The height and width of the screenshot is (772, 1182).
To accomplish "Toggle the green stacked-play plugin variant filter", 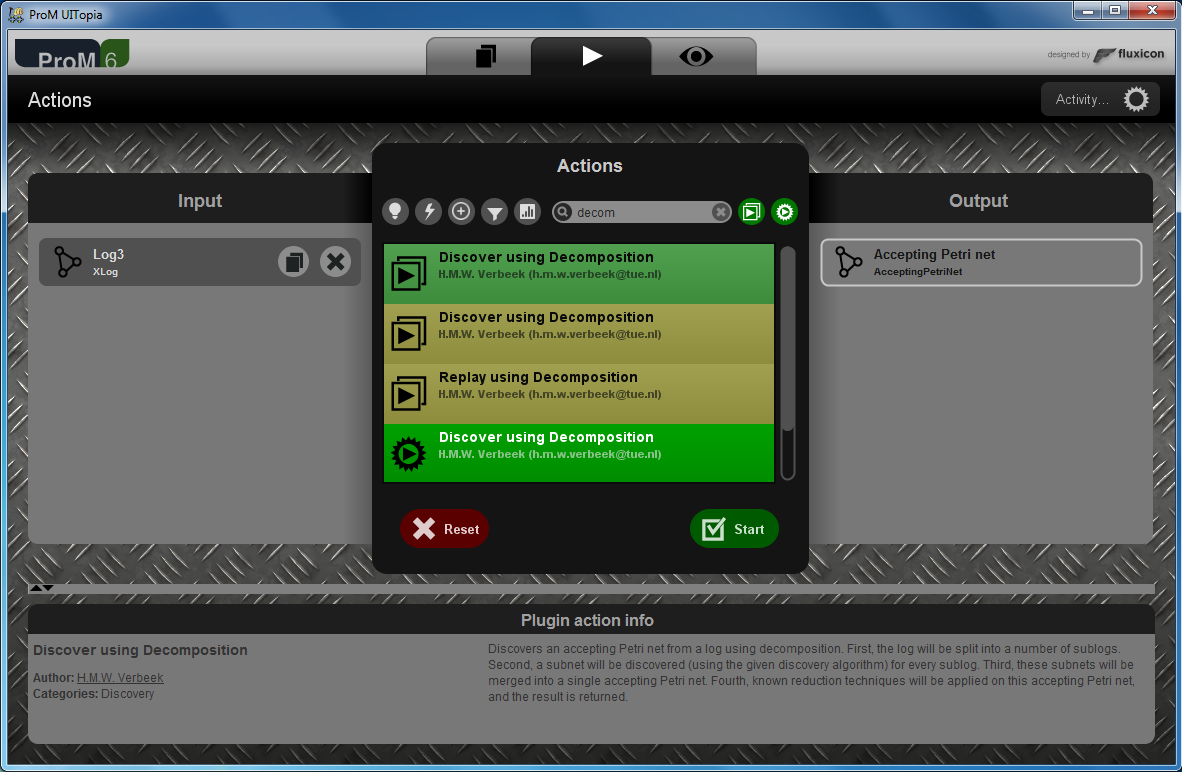I will pyautogui.click(x=752, y=212).
